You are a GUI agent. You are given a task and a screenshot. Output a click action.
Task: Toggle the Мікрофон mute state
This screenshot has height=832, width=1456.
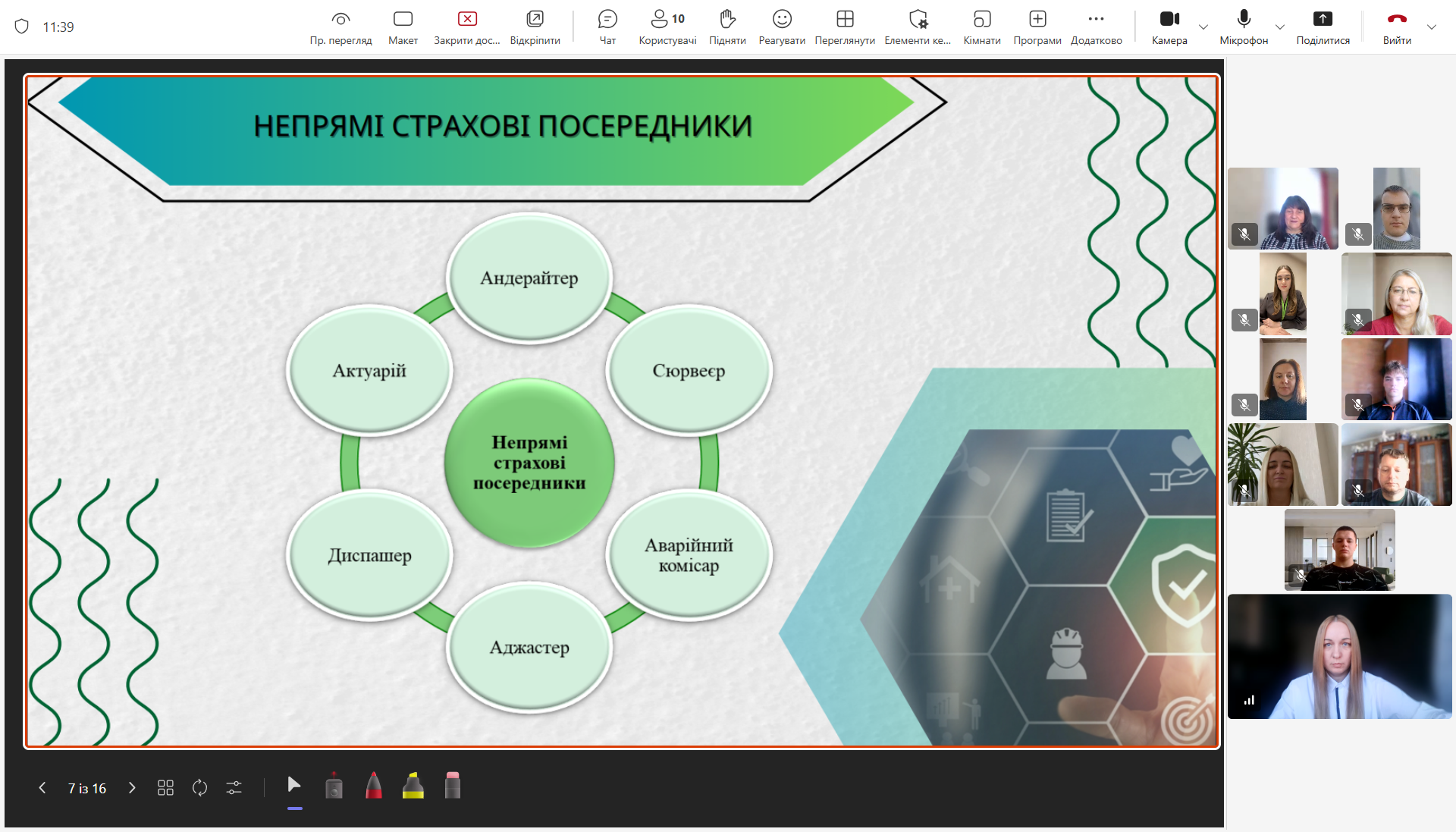click(1244, 27)
